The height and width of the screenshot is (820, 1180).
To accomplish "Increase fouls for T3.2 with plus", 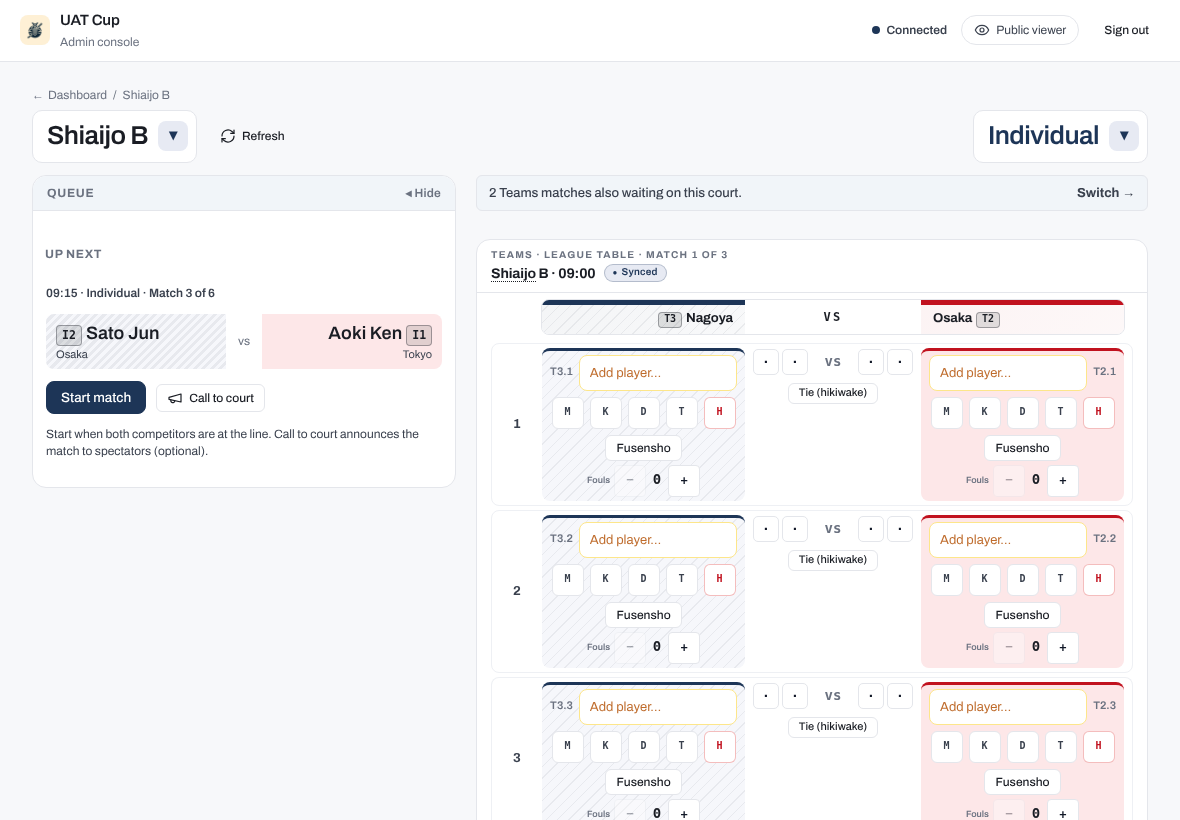I will pyautogui.click(x=684, y=647).
